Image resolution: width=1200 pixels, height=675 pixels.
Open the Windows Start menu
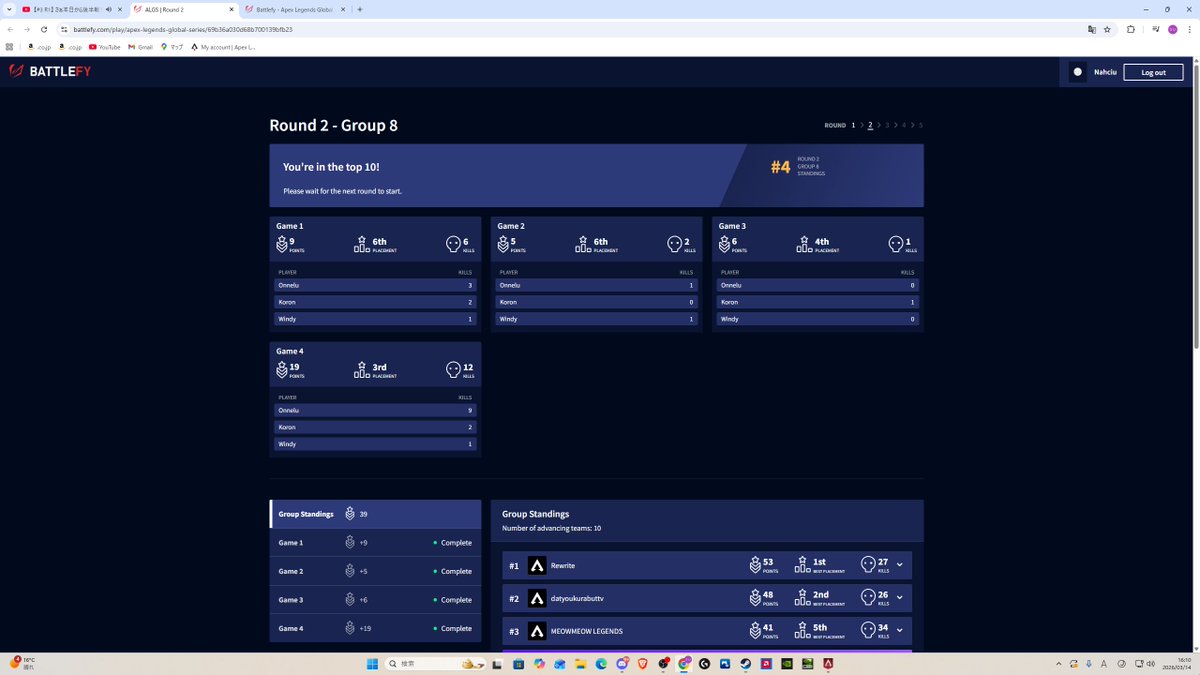372,663
